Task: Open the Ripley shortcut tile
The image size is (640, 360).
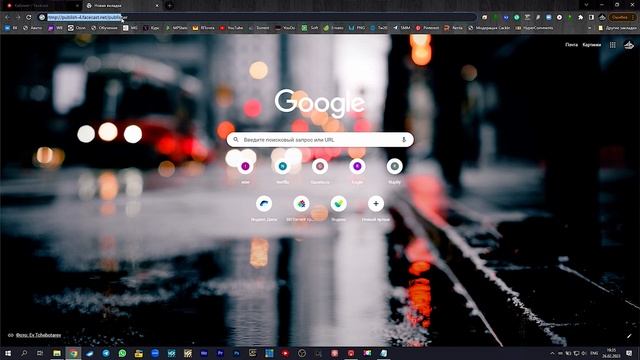Action: click(395, 167)
